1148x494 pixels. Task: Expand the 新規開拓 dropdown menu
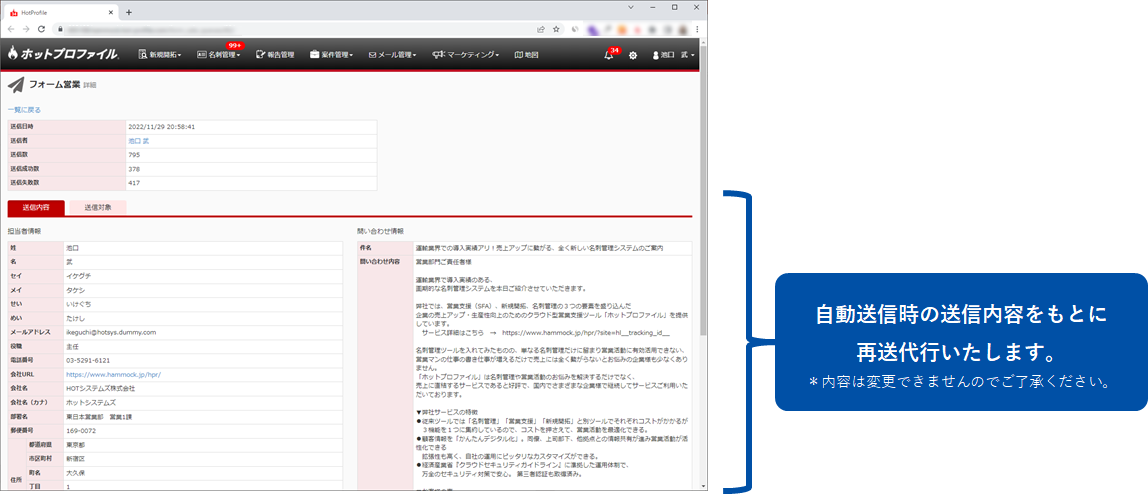click(159, 55)
